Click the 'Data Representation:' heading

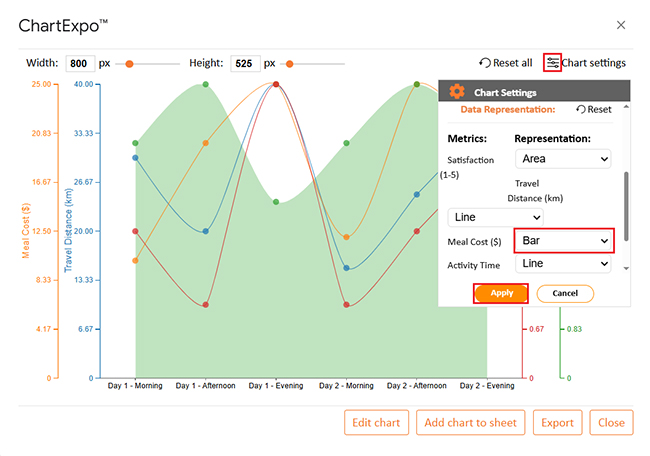point(508,109)
